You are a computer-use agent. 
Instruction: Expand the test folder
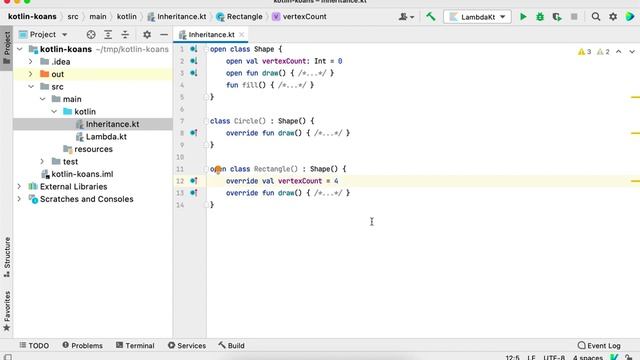point(42,162)
